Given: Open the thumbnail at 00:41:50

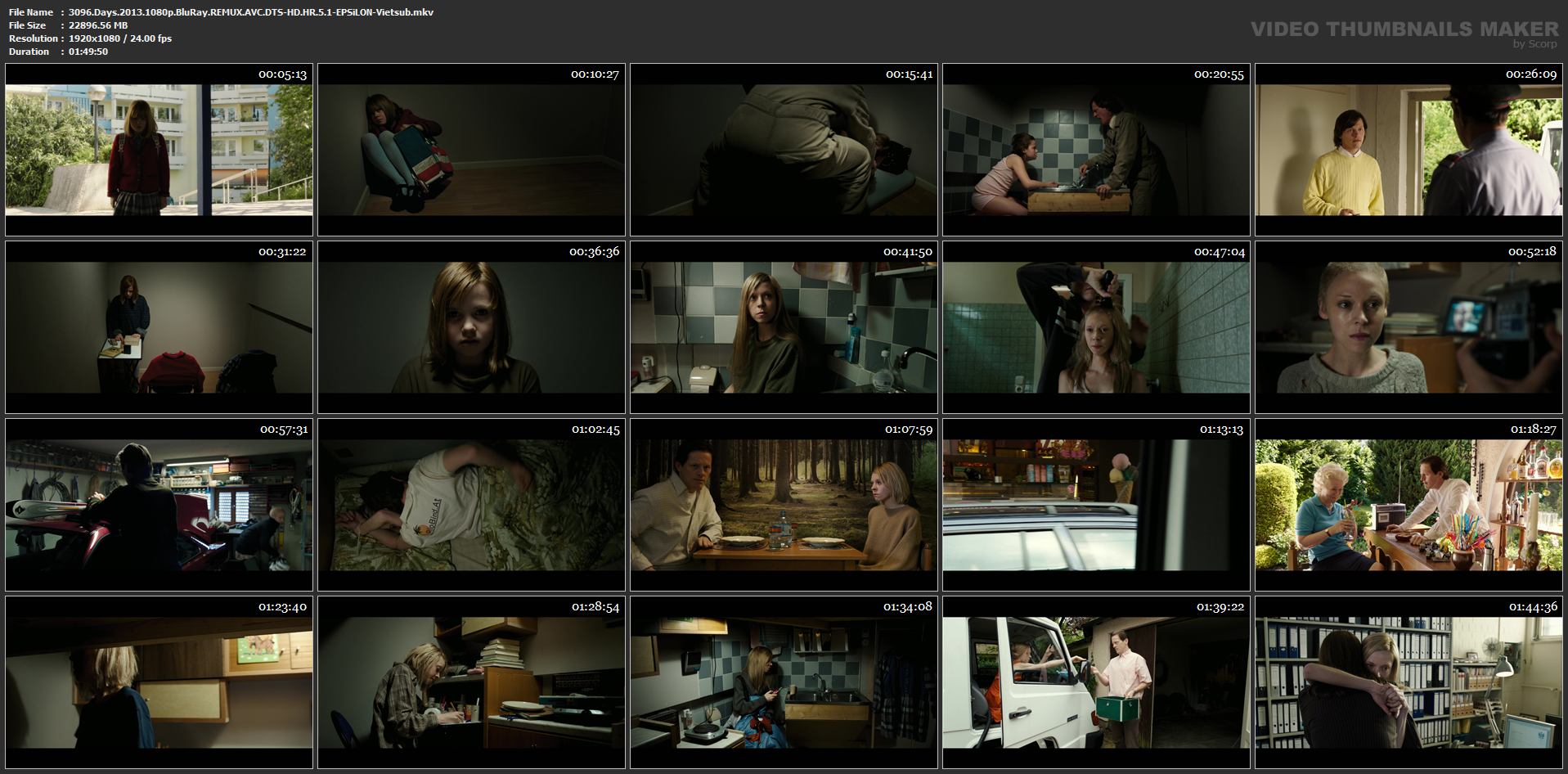Looking at the screenshot, I should point(784,327).
